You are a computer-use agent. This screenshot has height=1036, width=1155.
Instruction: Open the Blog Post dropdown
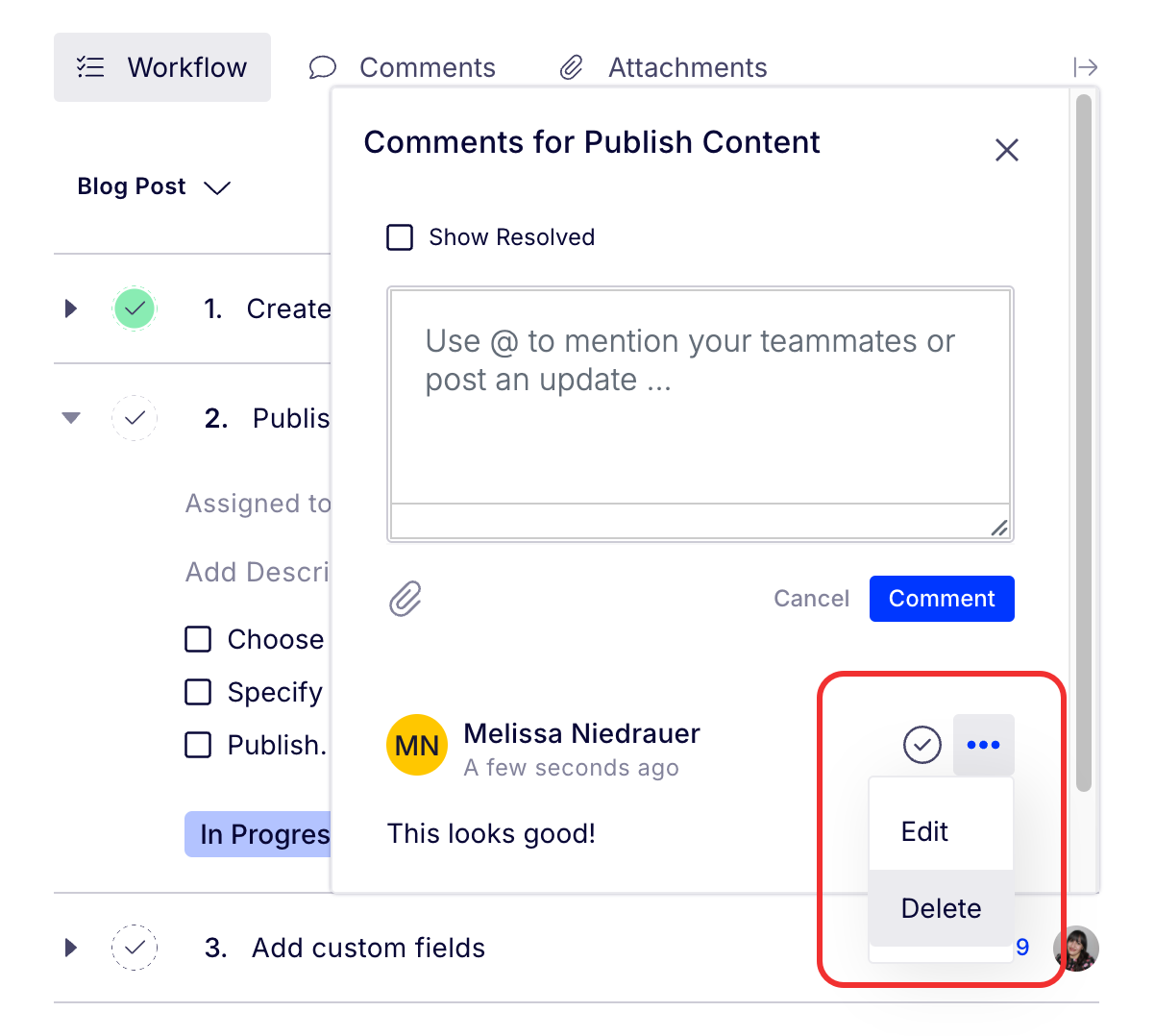pos(154,186)
